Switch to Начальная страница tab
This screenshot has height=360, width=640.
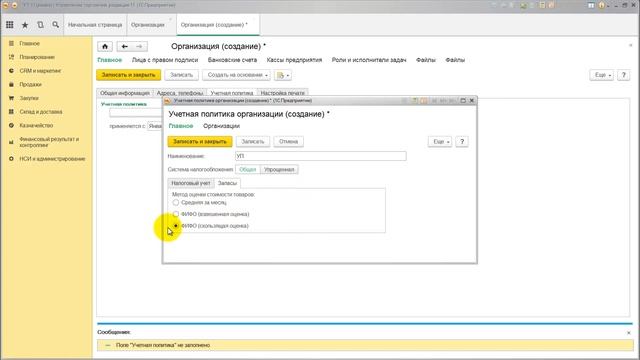click(x=95, y=25)
